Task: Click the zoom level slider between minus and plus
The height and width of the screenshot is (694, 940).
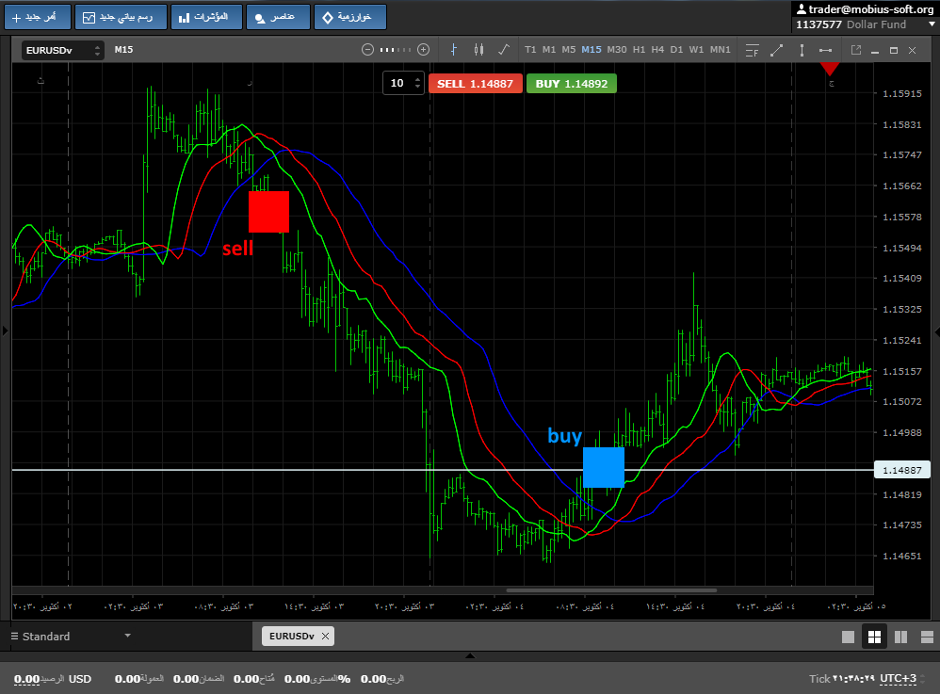Action: pos(396,50)
